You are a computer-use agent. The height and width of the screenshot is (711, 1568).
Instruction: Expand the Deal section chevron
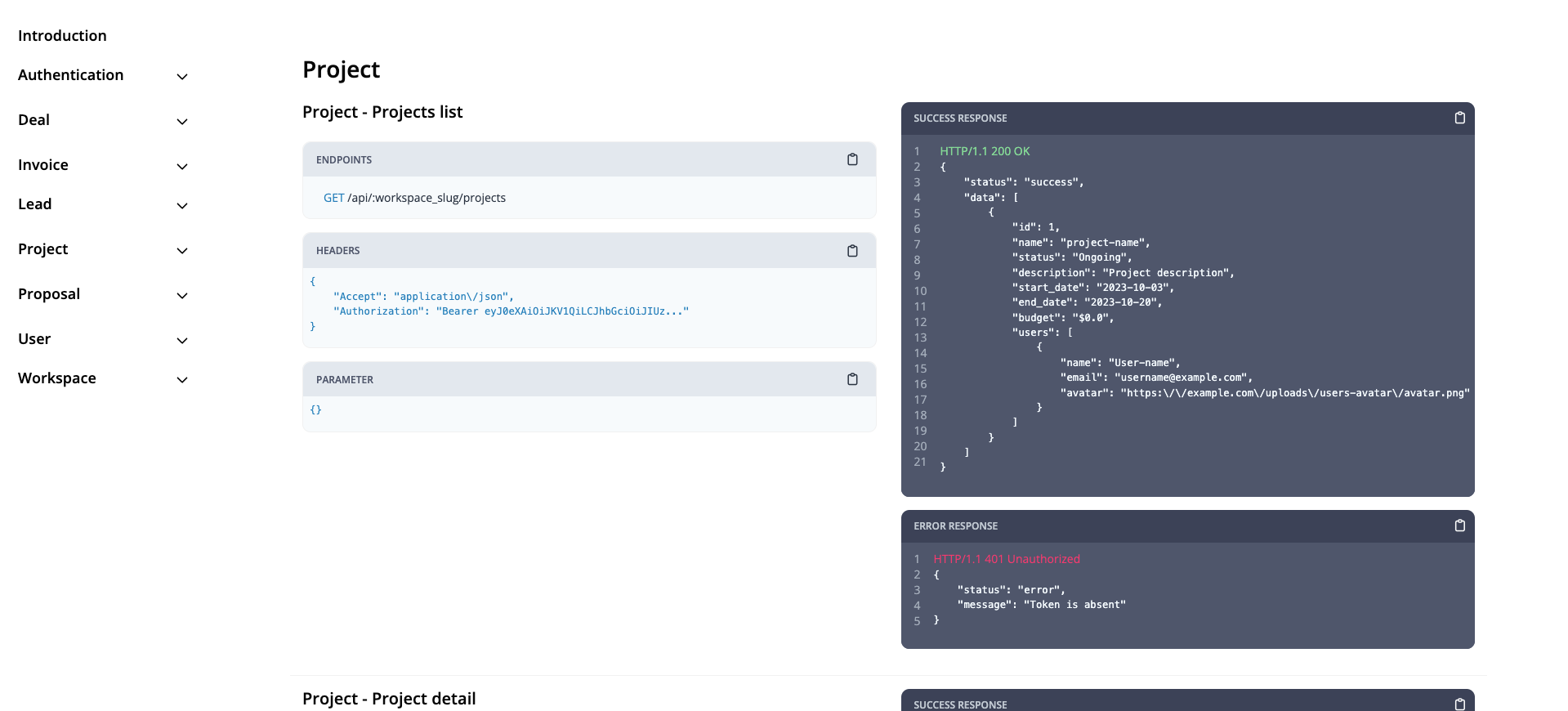click(182, 122)
